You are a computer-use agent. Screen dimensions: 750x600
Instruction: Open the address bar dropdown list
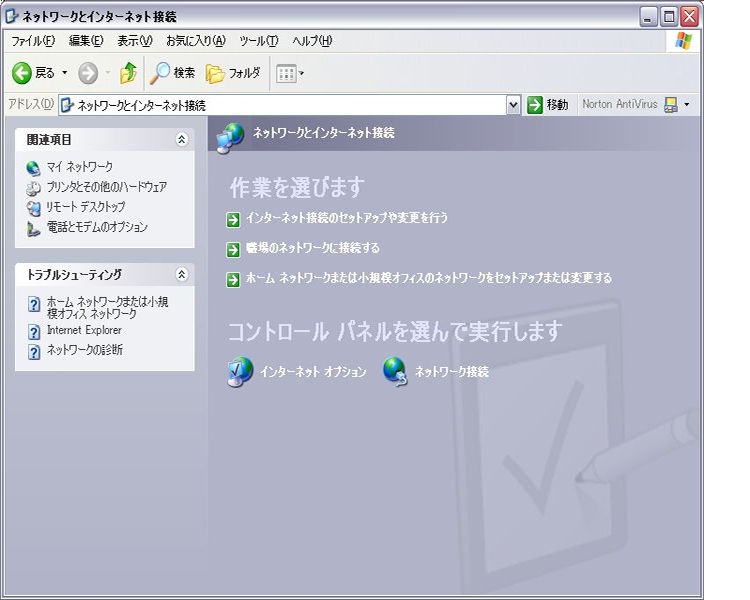(513, 105)
